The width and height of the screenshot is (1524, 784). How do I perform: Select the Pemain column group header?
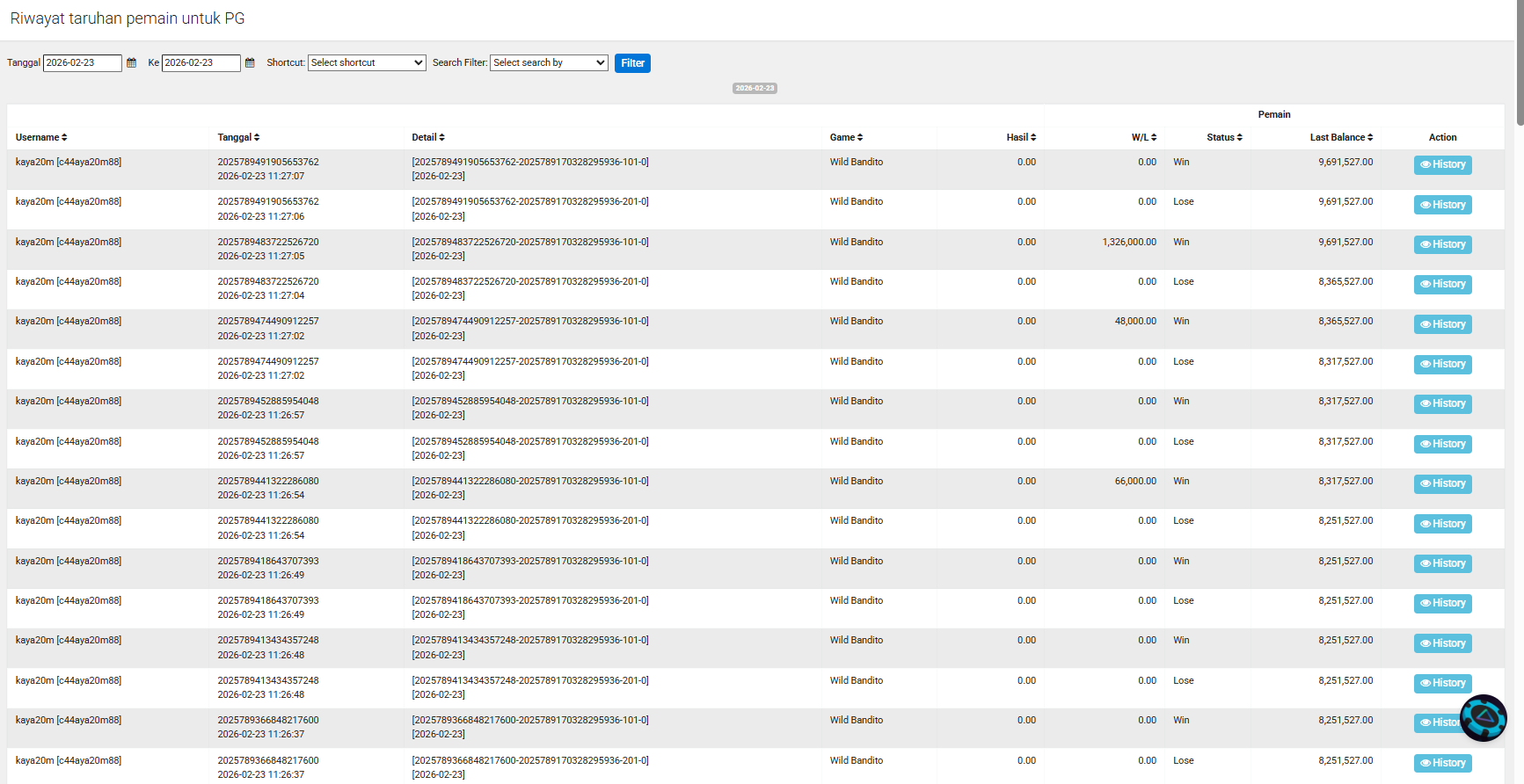pyautogui.click(x=1273, y=115)
